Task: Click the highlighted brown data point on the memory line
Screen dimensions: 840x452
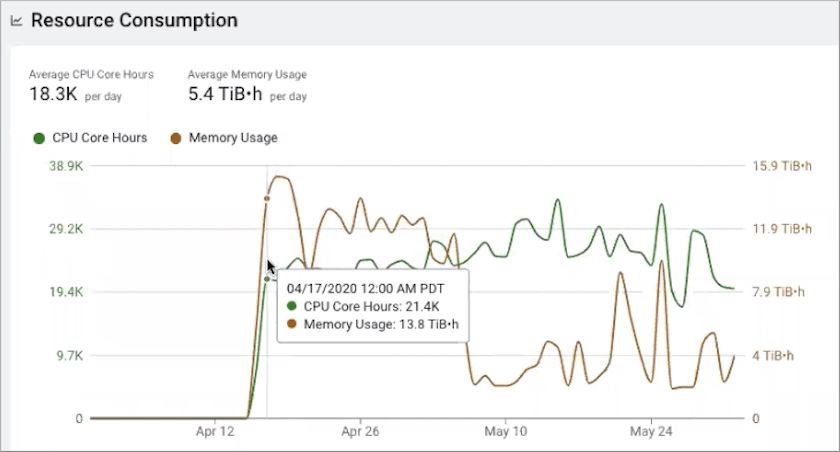Action: click(267, 198)
